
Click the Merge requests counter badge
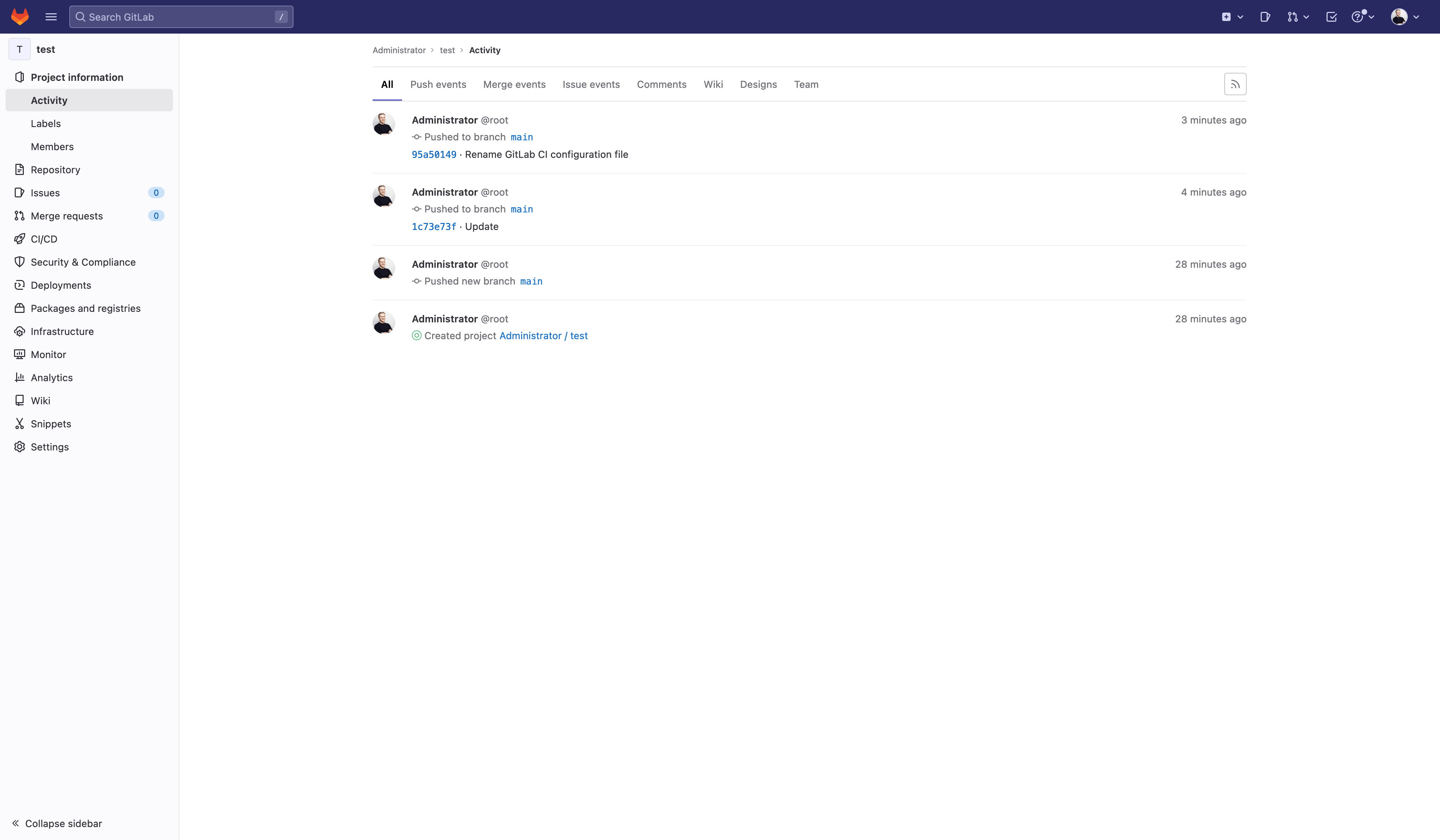pyautogui.click(x=156, y=216)
